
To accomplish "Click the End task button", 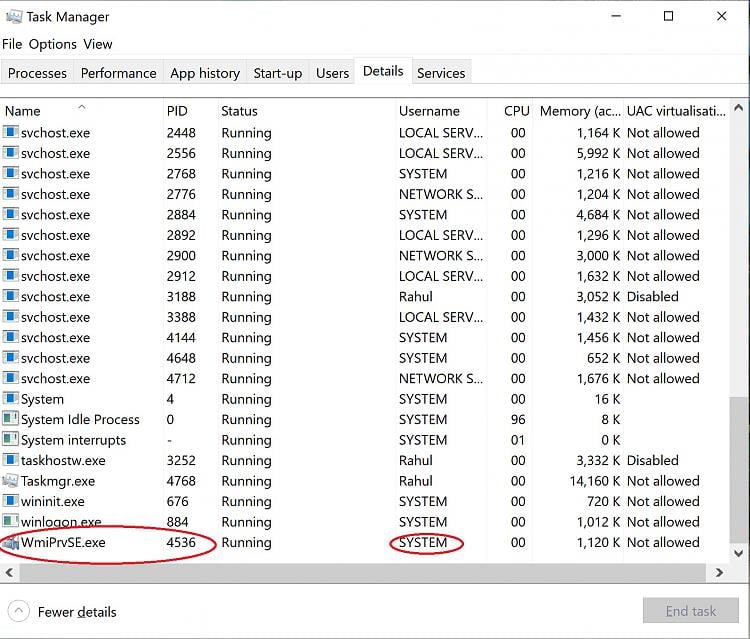I will (691, 611).
